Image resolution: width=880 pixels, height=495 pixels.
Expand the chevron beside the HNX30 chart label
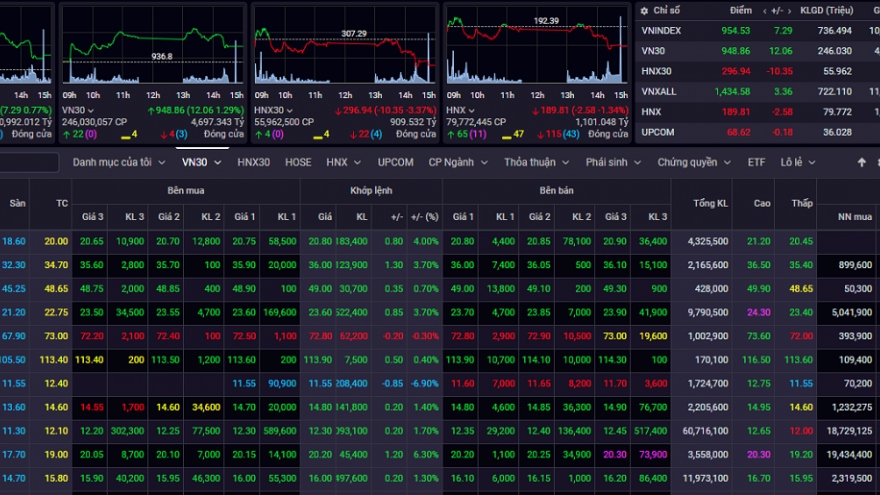tap(290, 110)
